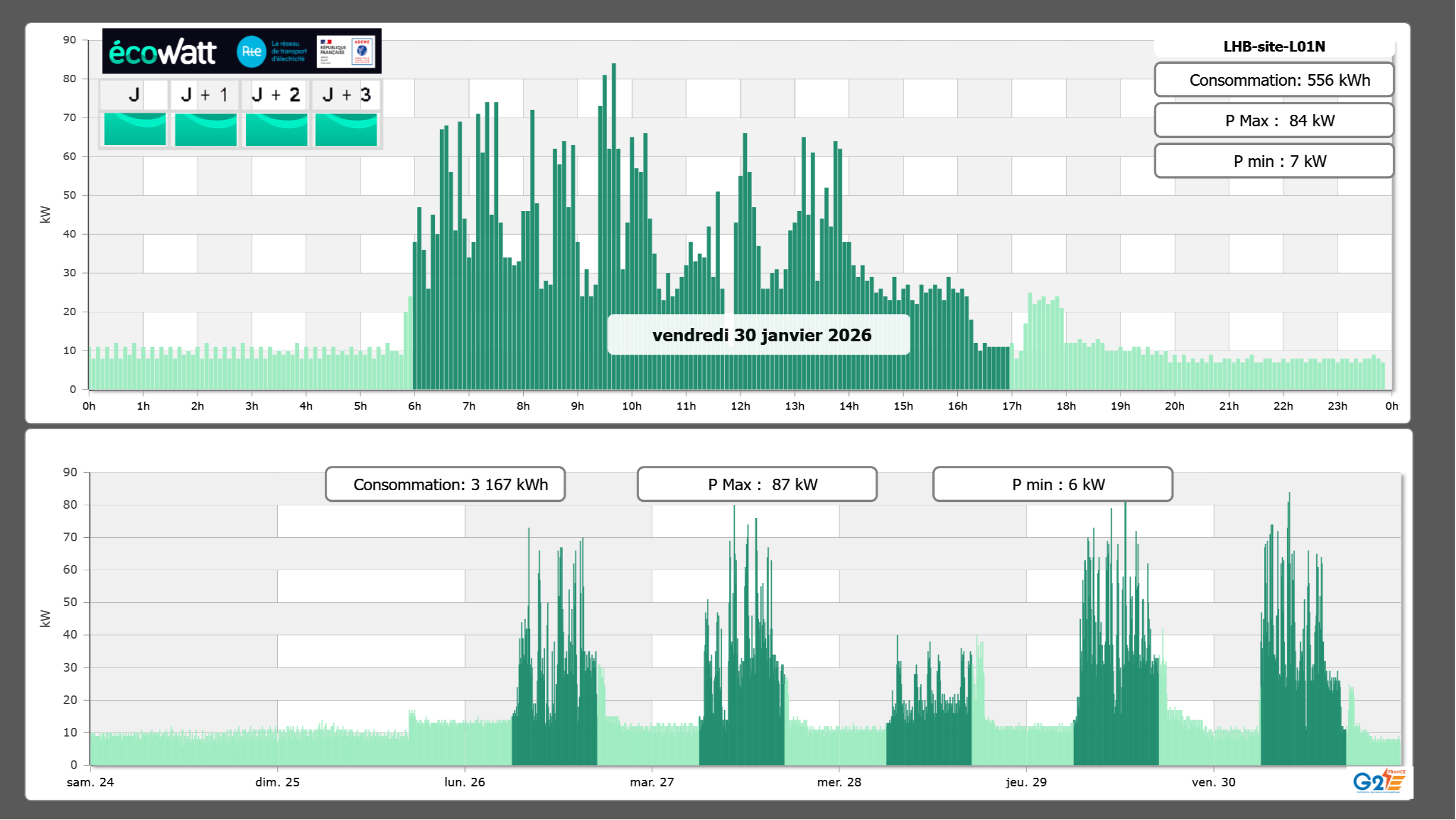Click the Consommation: 3 167 kWh box
1456x820 pixels.
click(445, 484)
